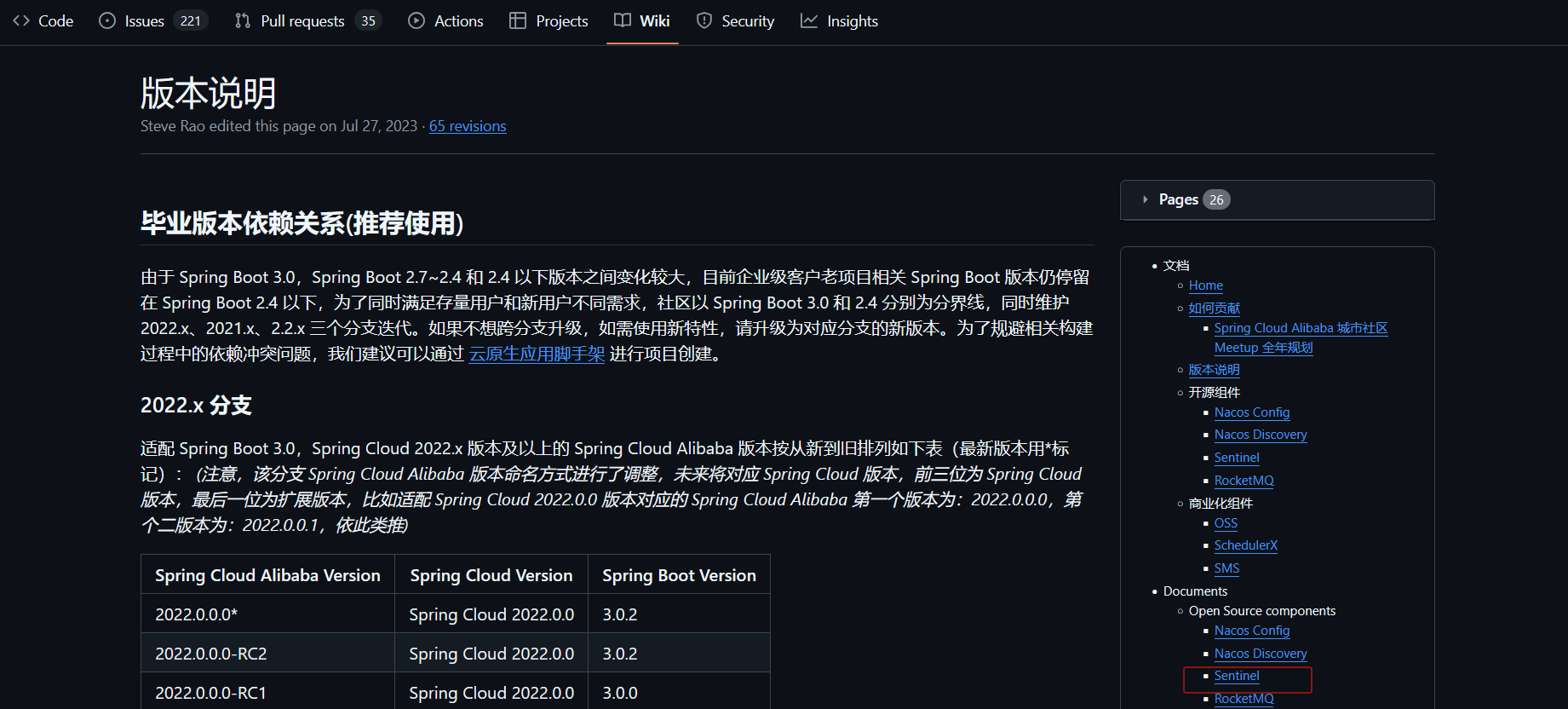Viewport: 1568px width, 709px height.
Task: Open the 65 revisions link
Action: point(468,126)
